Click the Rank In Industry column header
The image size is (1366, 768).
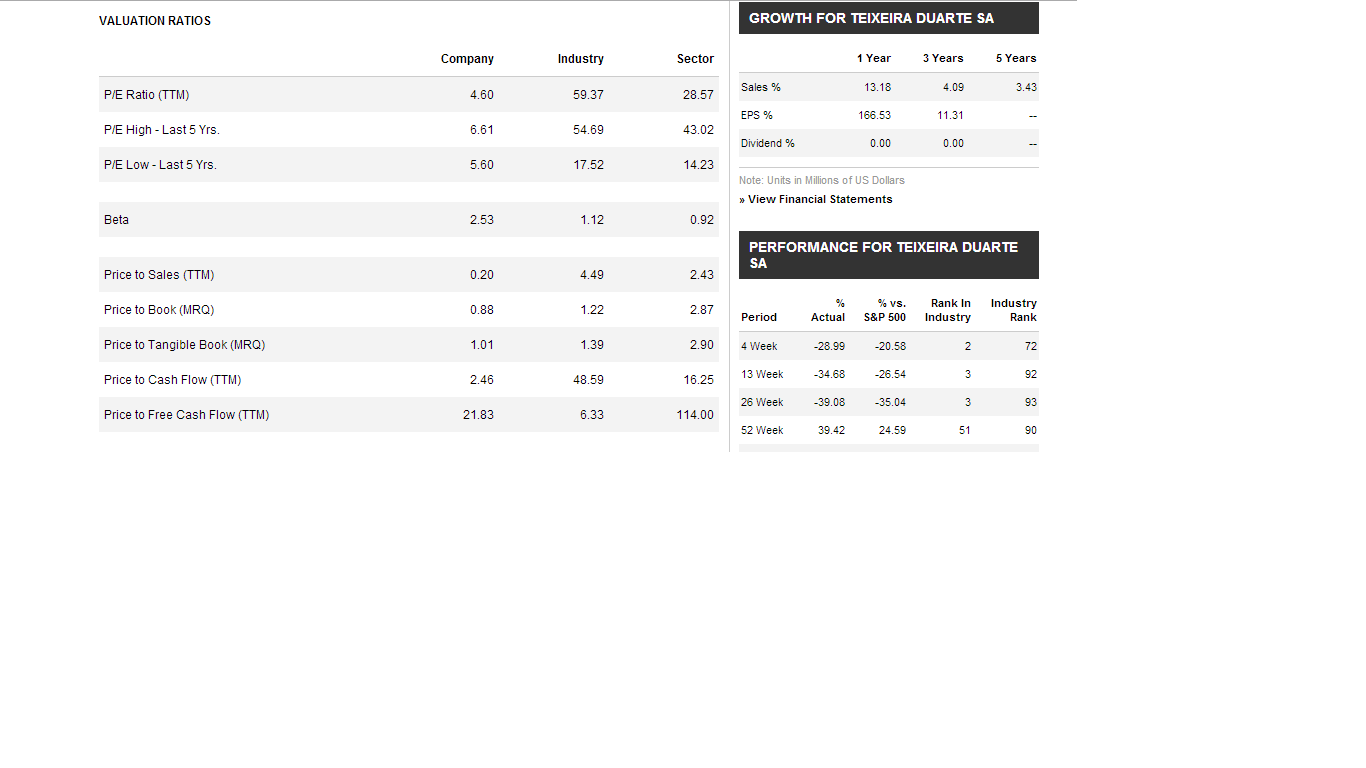pyautogui.click(x=948, y=310)
